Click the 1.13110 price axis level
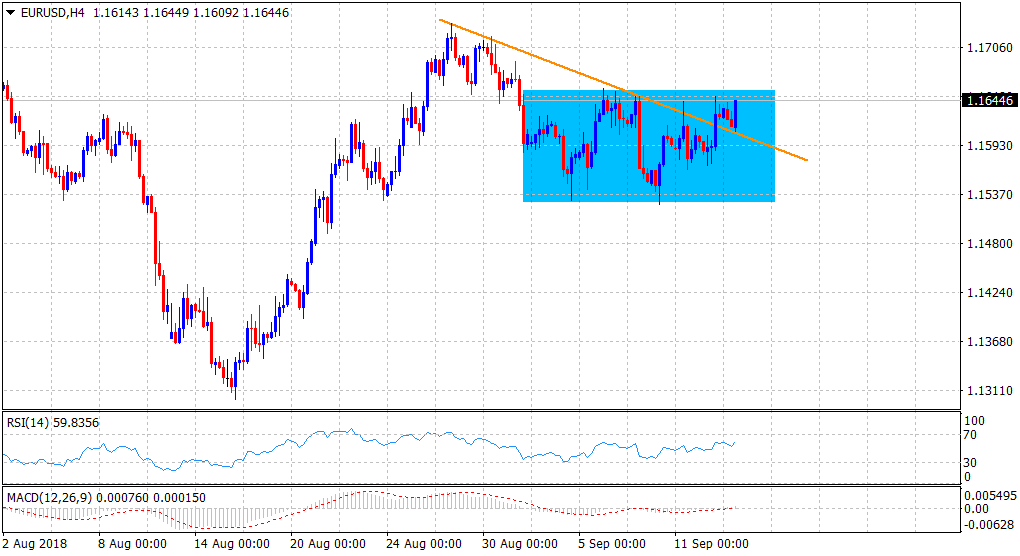Image resolution: width=1020 pixels, height=556 pixels. click(x=987, y=391)
